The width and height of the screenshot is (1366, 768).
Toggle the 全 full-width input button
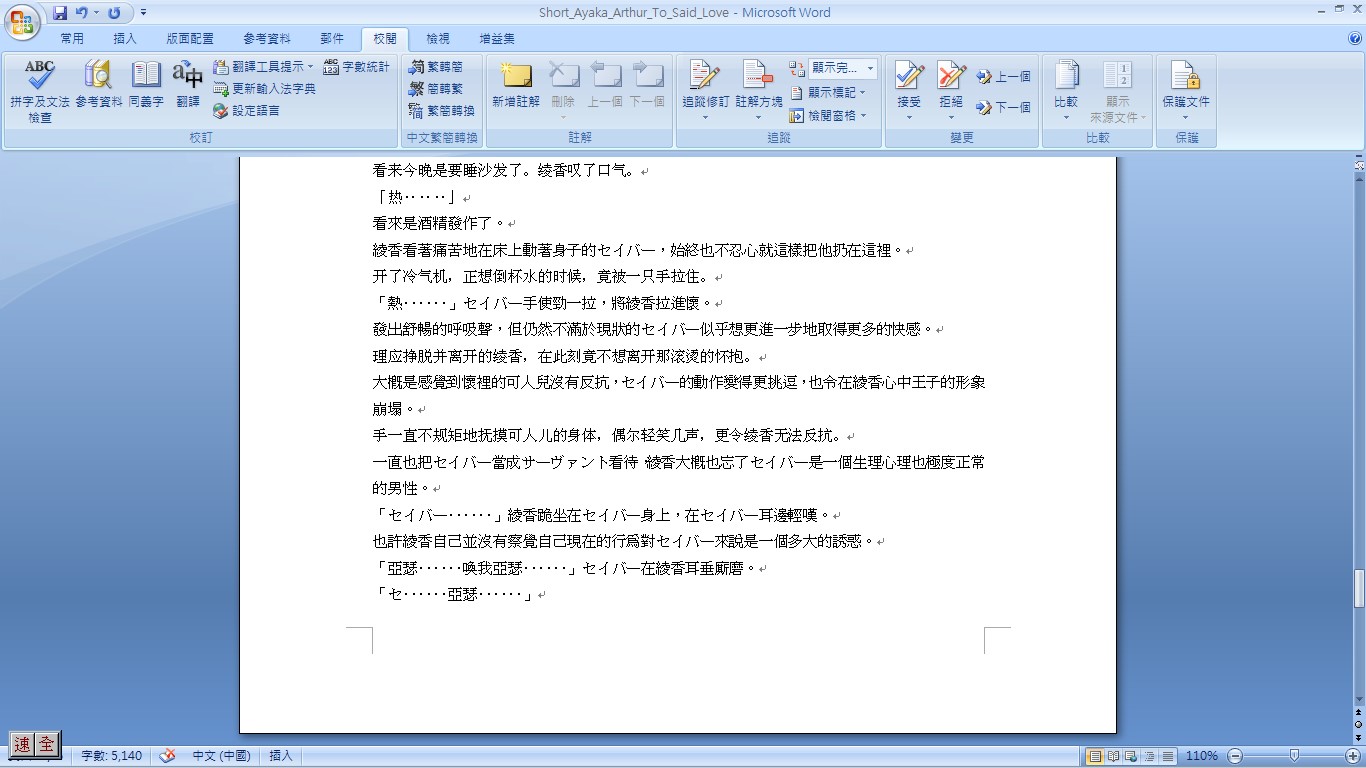coord(47,744)
